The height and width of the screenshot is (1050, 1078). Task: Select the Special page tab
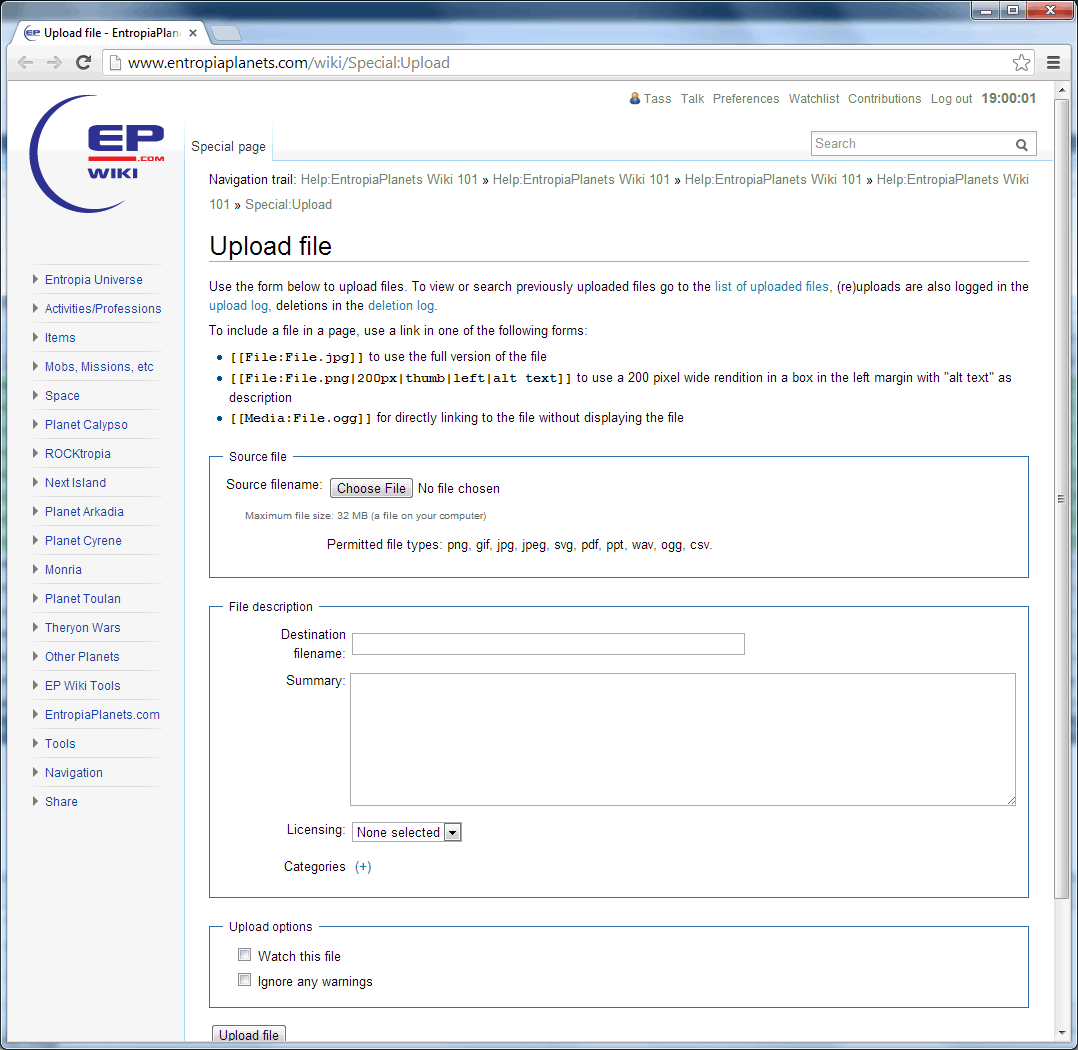pos(228,147)
